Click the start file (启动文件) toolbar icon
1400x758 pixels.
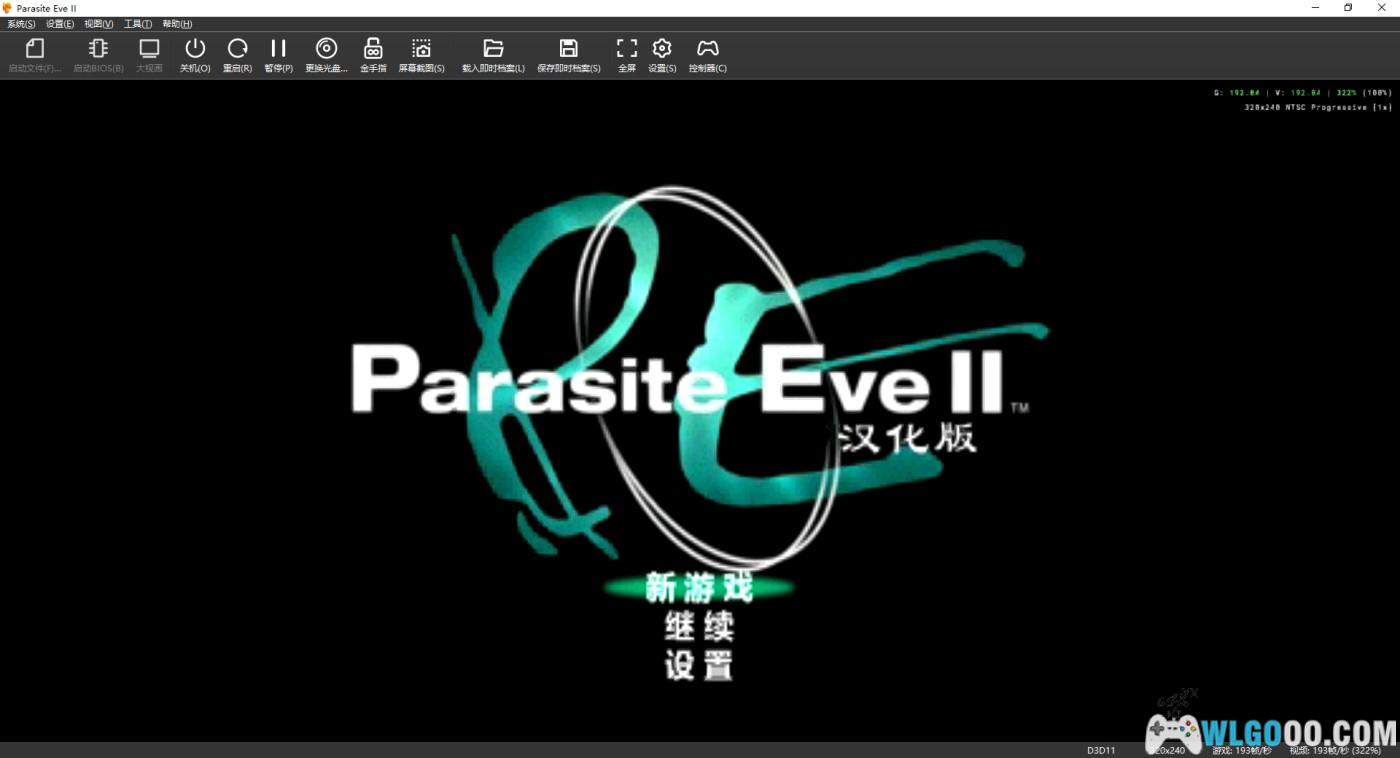[35, 49]
